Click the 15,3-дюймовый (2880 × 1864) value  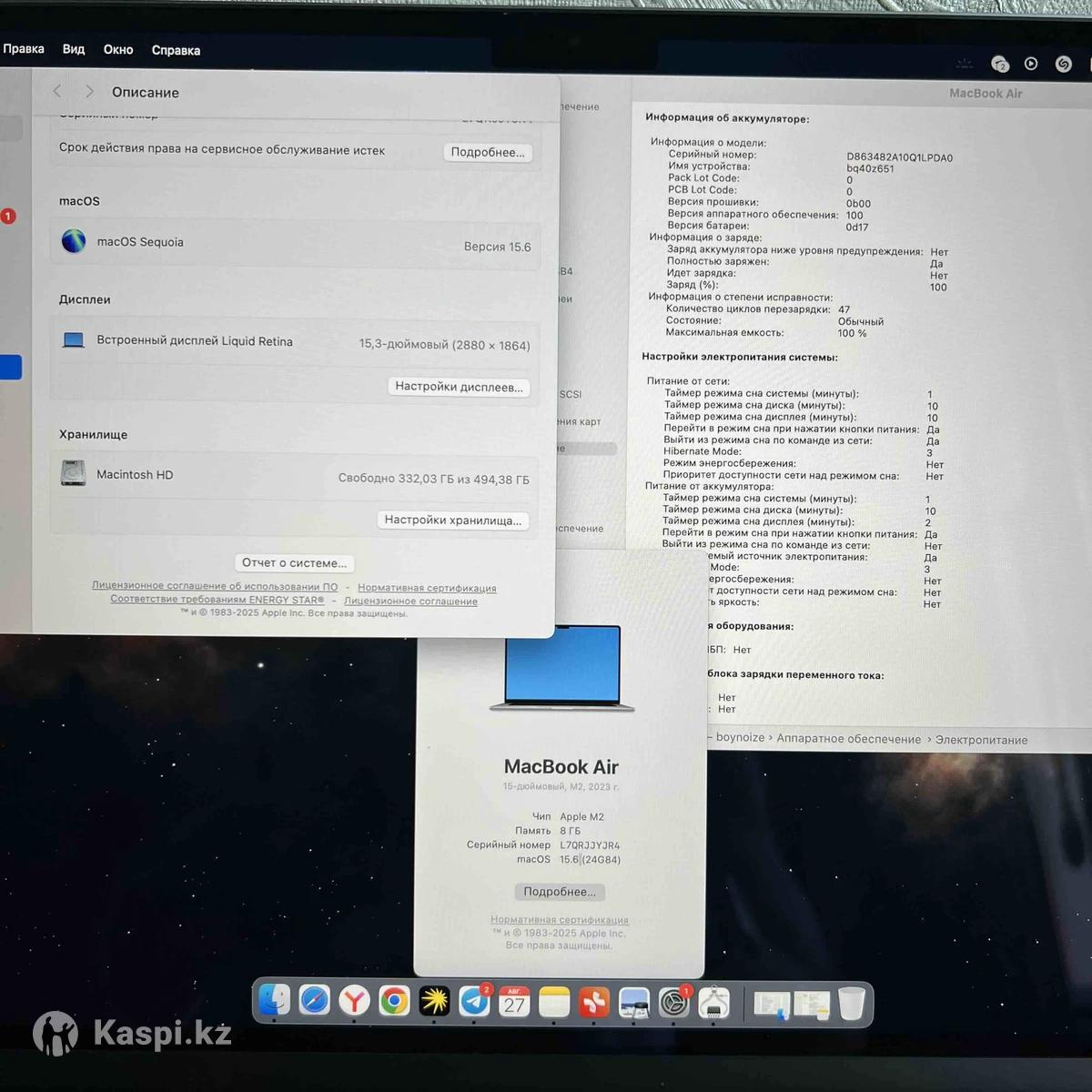(444, 345)
